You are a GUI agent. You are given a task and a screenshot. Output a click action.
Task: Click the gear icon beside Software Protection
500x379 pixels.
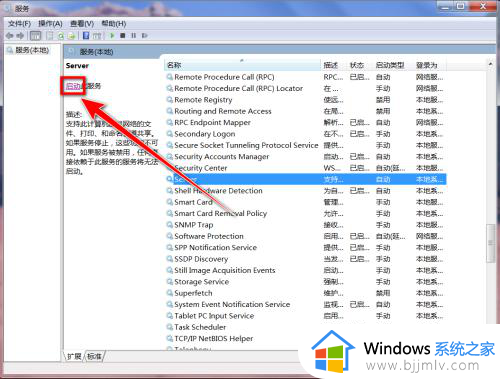coord(170,236)
